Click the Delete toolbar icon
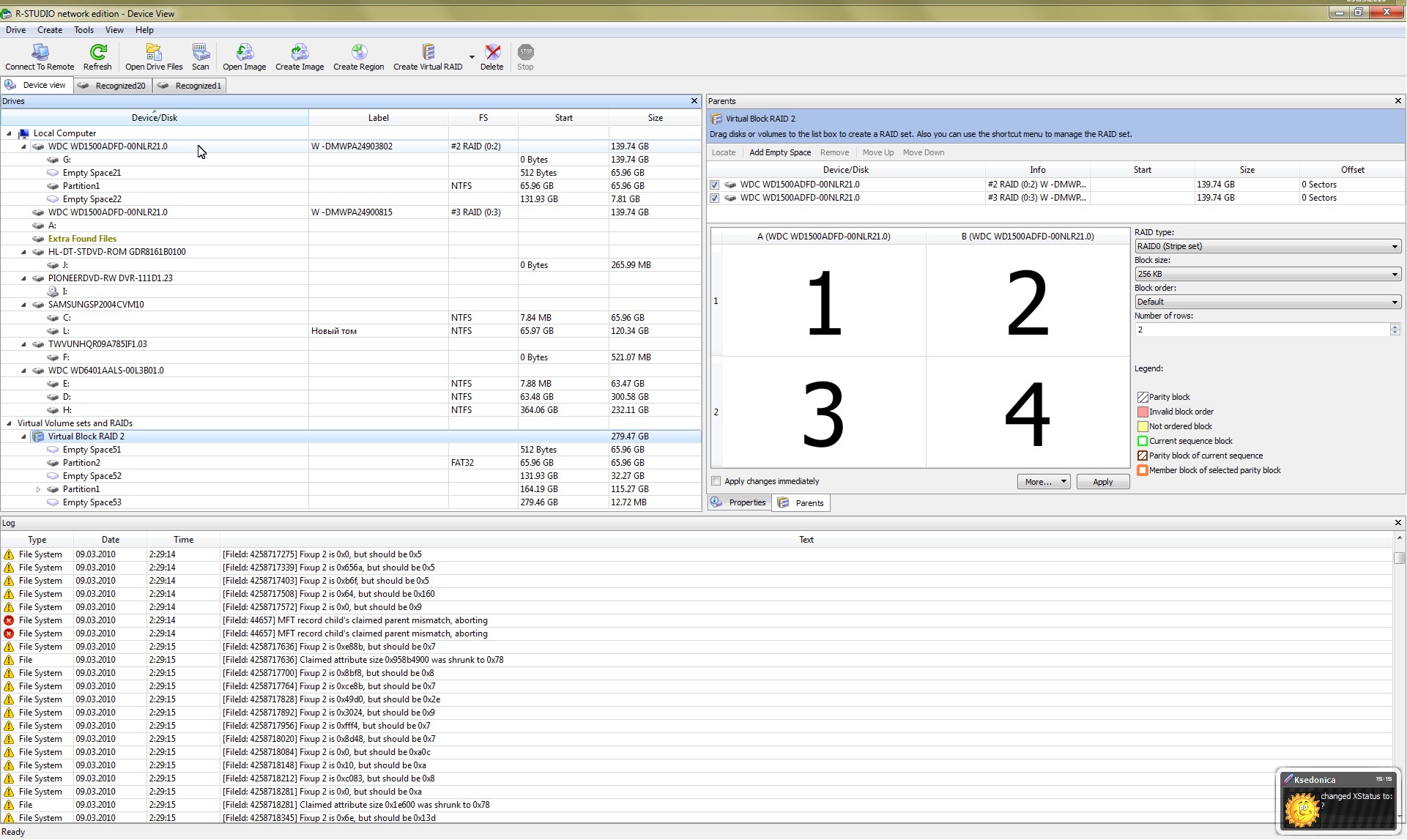Screen dimensions: 1407x840 [x=491, y=52]
